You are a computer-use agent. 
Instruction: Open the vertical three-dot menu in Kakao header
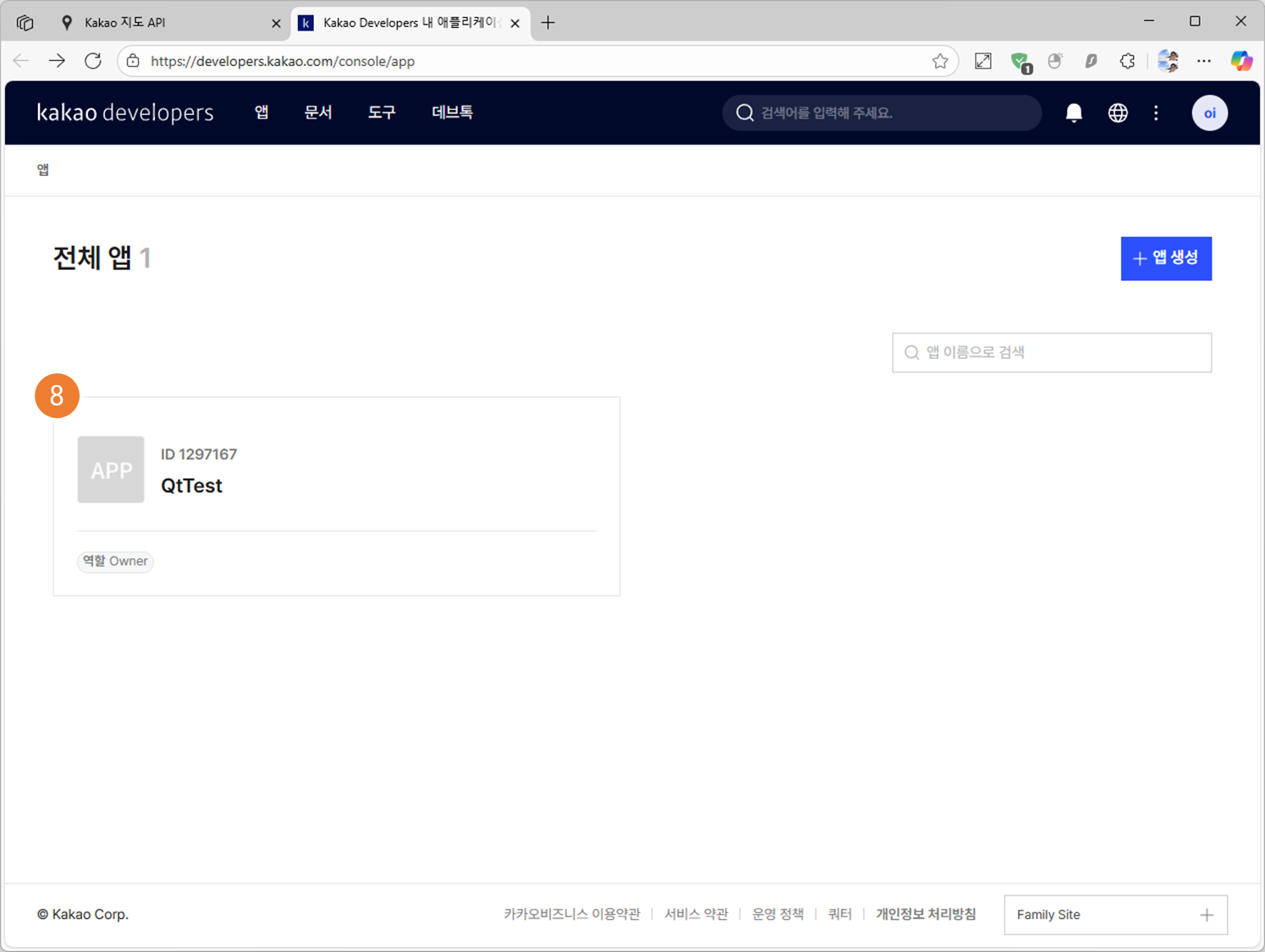coord(1156,113)
